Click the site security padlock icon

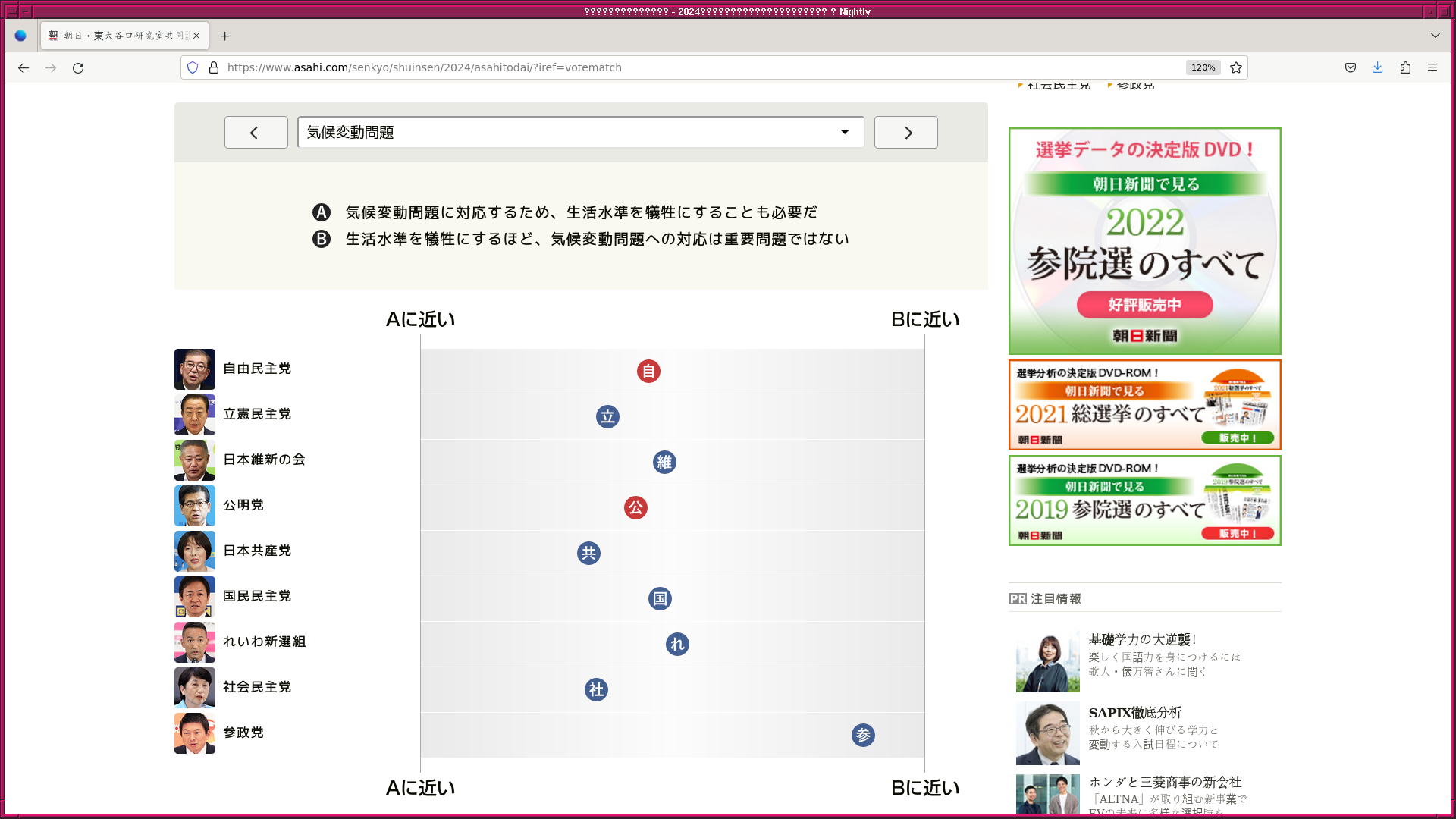click(214, 67)
